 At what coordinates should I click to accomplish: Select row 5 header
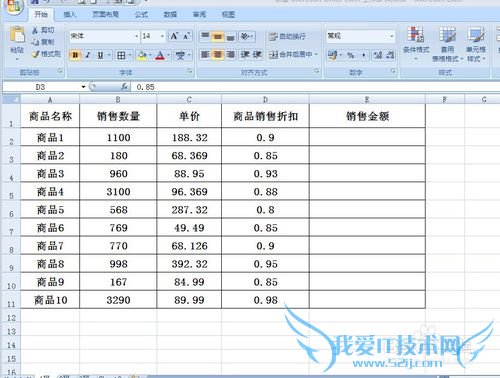11,192
